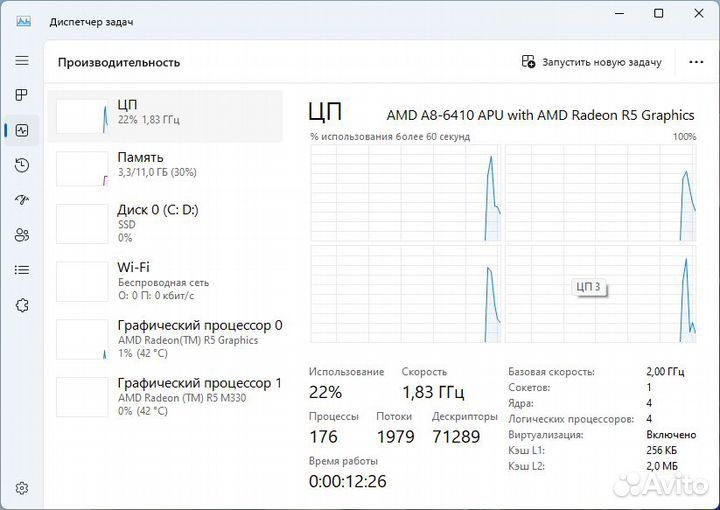Select GPU 0 Radeon R5 Graphics entry

coord(165,339)
